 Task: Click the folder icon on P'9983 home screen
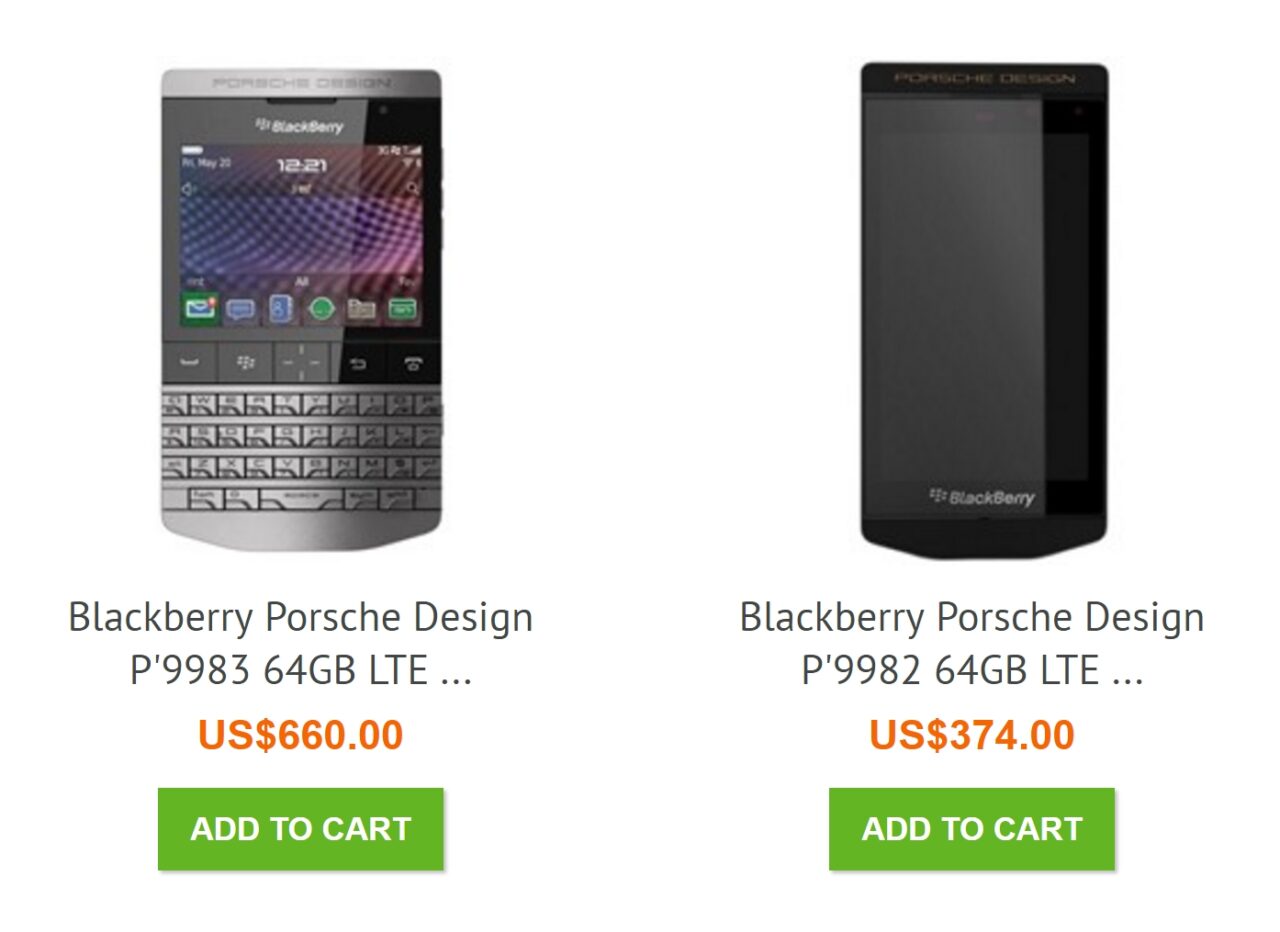(361, 309)
